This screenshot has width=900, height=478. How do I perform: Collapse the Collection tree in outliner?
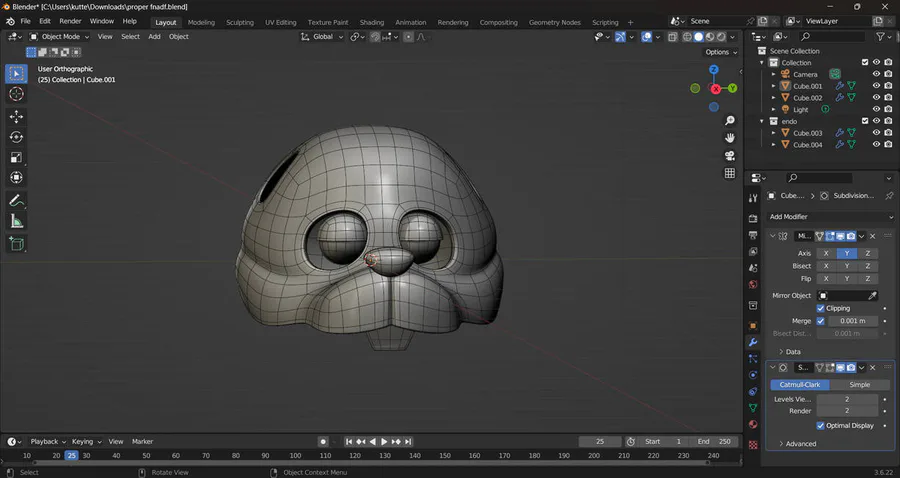coord(762,63)
